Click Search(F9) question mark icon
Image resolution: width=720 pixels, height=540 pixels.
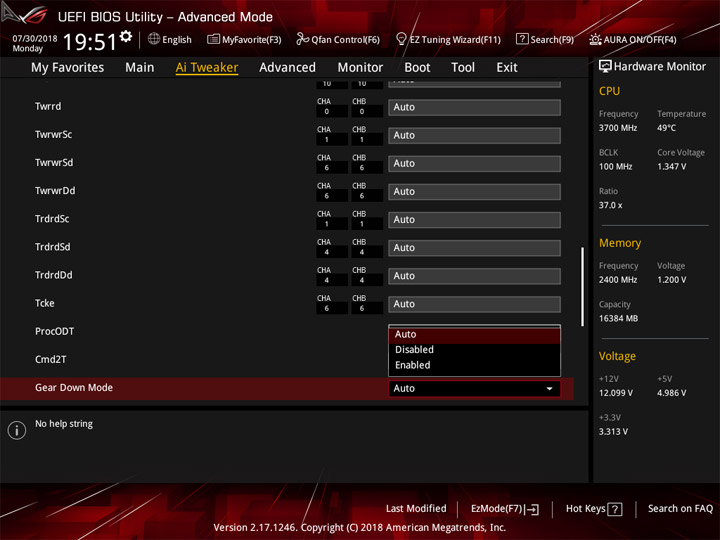click(522, 39)
